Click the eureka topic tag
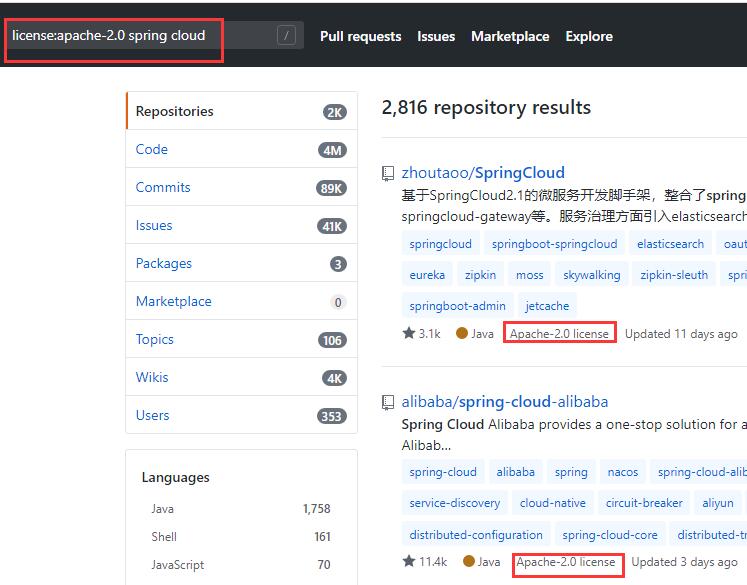The image size is (747, 585). (x=427, y=275)
